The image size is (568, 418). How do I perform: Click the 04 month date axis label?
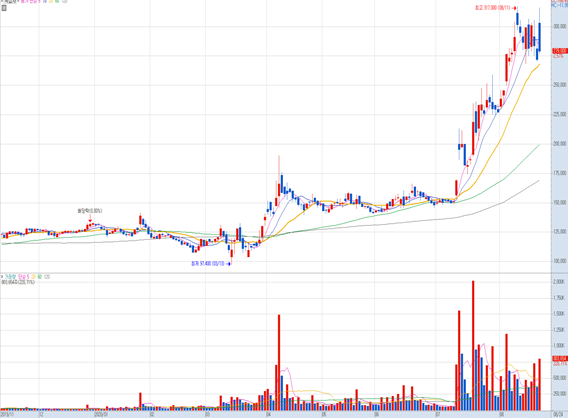coord(268,414)
